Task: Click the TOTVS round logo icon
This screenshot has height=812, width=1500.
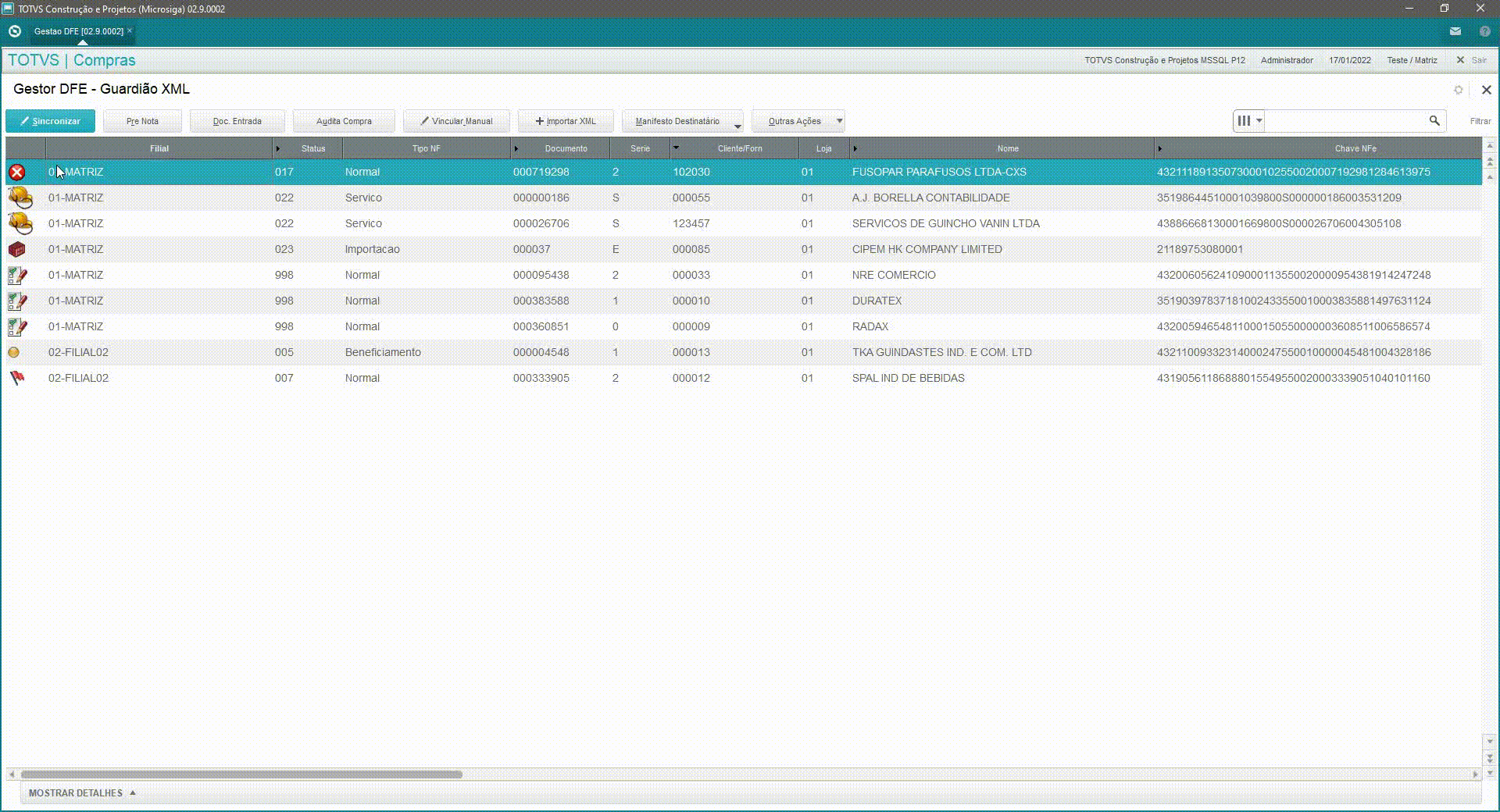Action: click(x=14, y=31)
